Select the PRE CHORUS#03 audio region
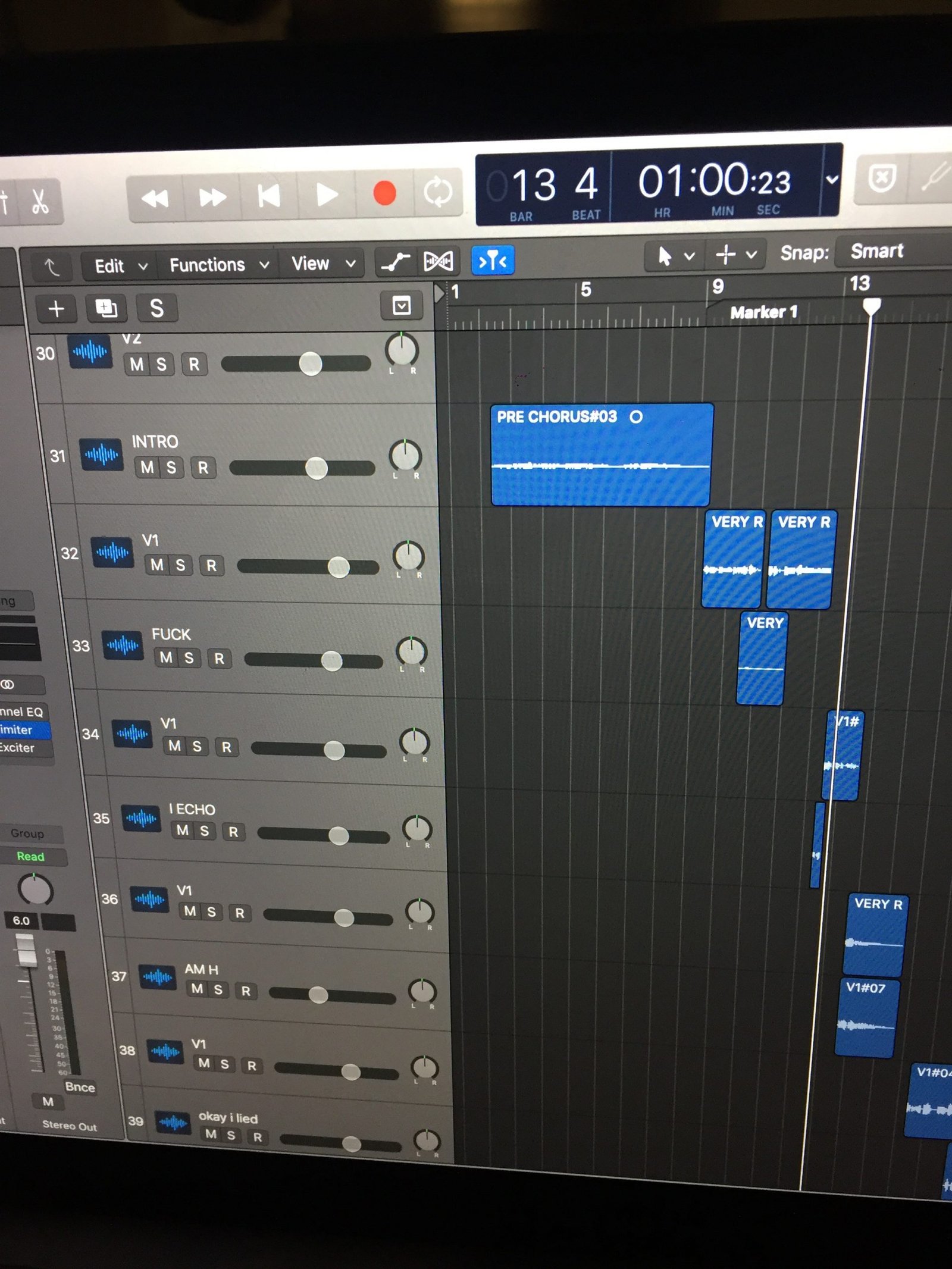 click(601, 455)
